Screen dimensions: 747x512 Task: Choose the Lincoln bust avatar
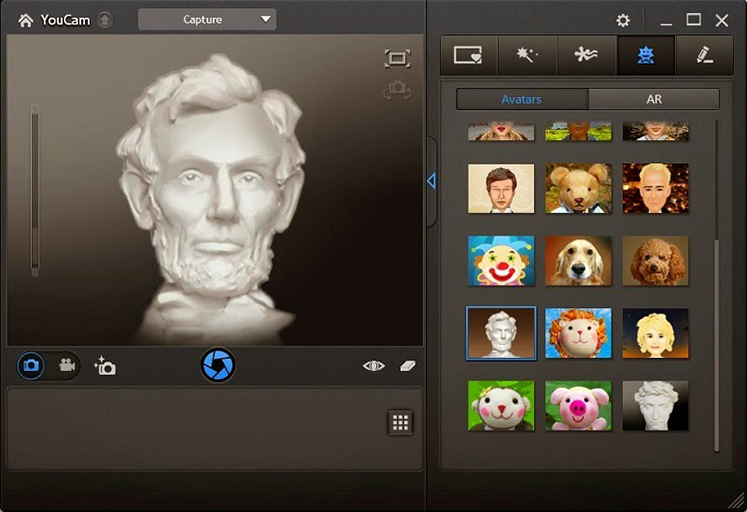point(501,333)
